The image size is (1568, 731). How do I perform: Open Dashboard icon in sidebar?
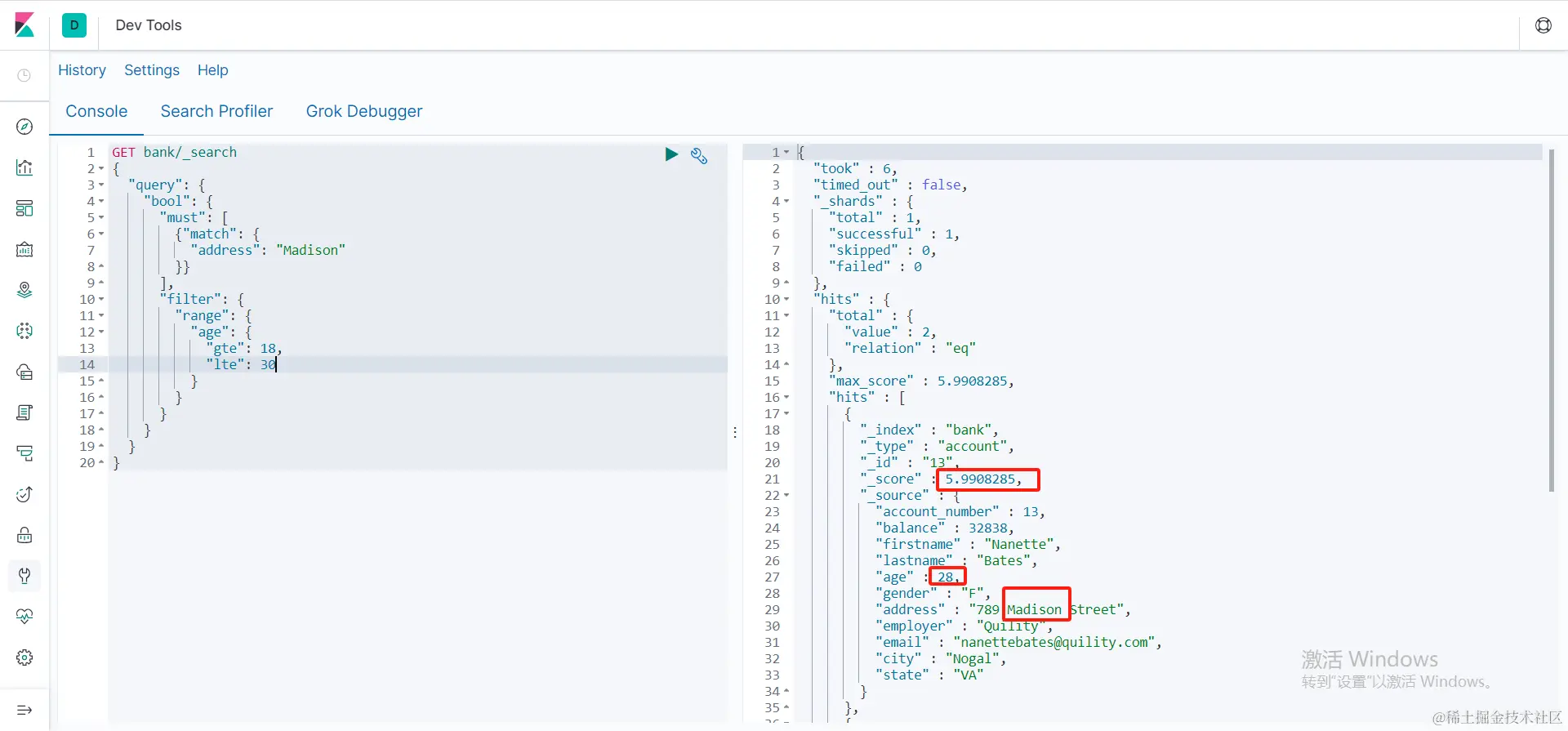(x=24, y=208)
